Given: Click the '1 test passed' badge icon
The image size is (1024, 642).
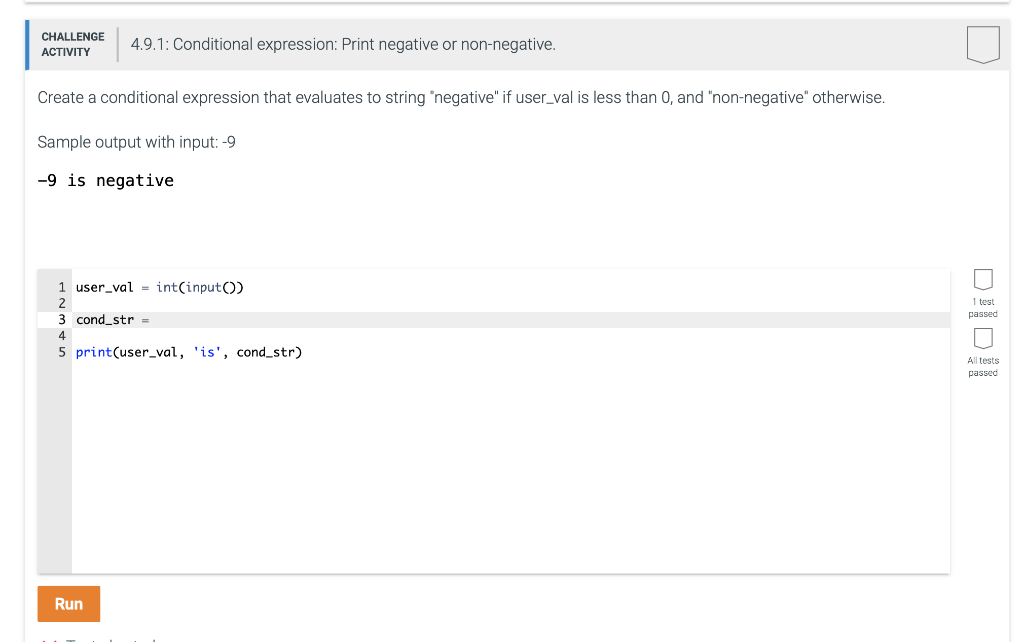Looking at the screenshot, I should (x=983, y=279).
